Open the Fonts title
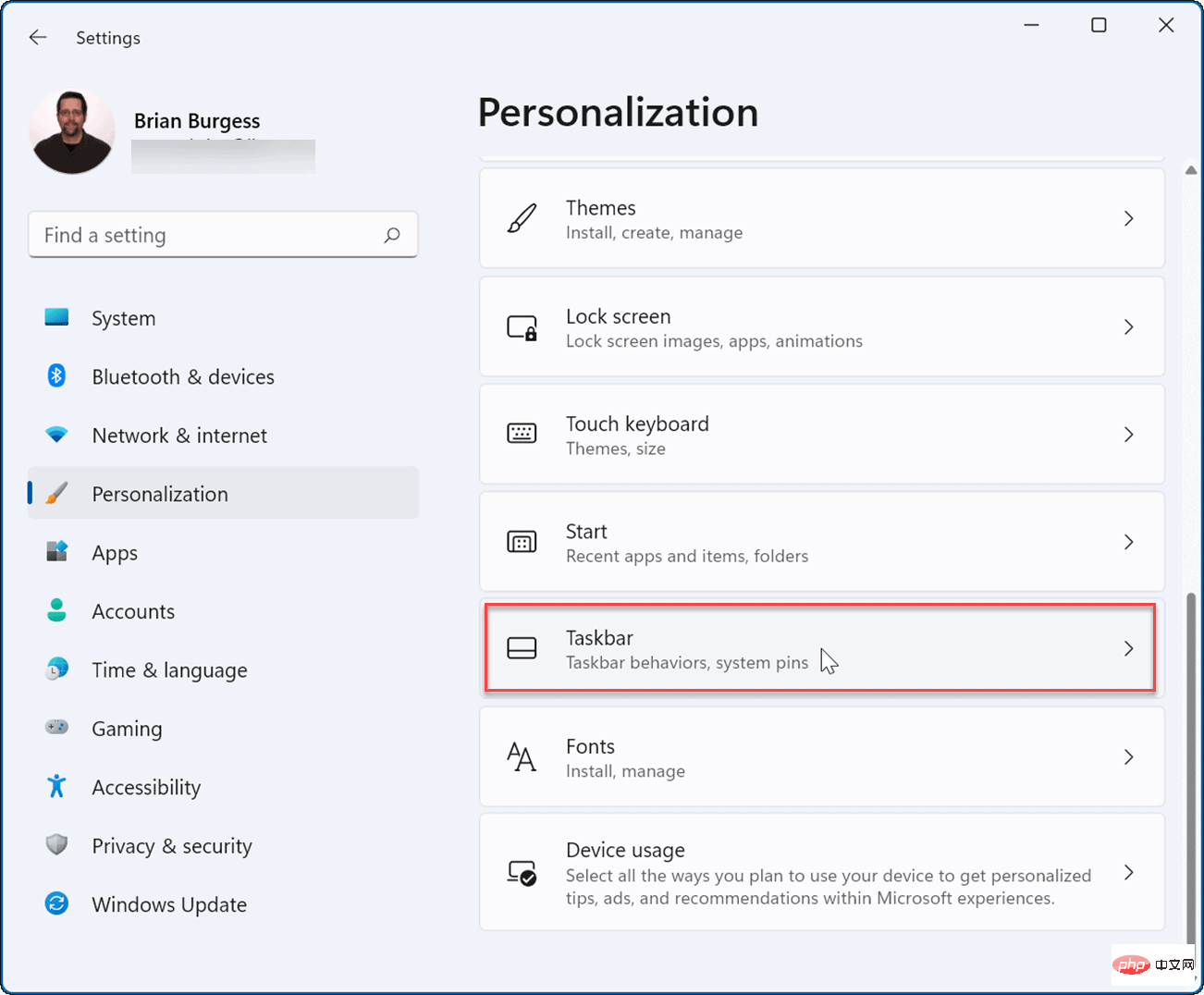Screen dimensions: 1204x995 tap(590, 746)
